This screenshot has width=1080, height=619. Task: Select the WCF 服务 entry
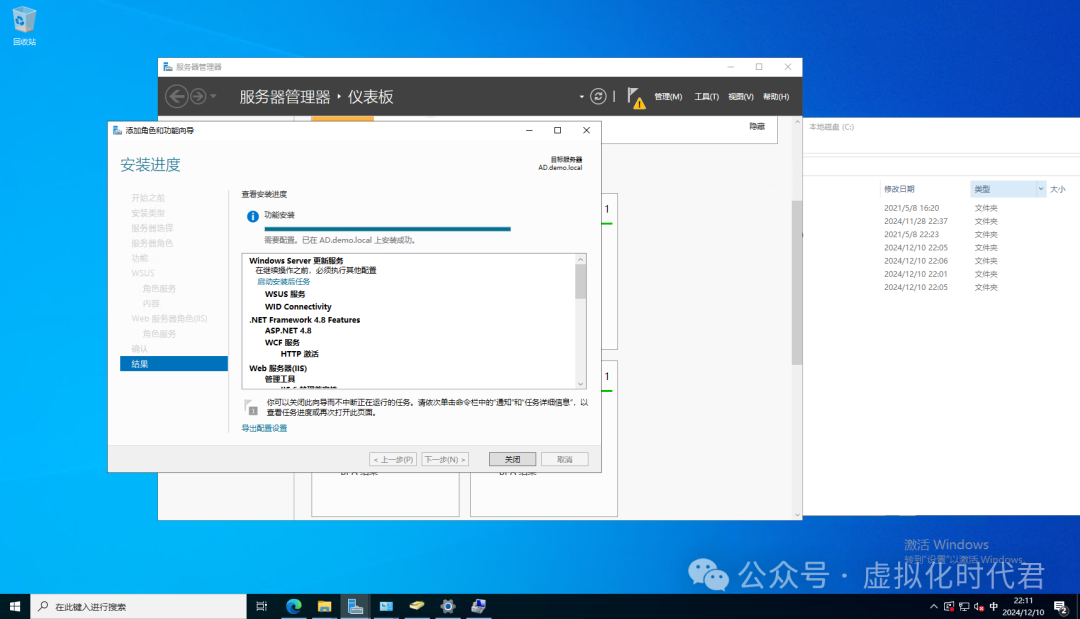point(282,342)
